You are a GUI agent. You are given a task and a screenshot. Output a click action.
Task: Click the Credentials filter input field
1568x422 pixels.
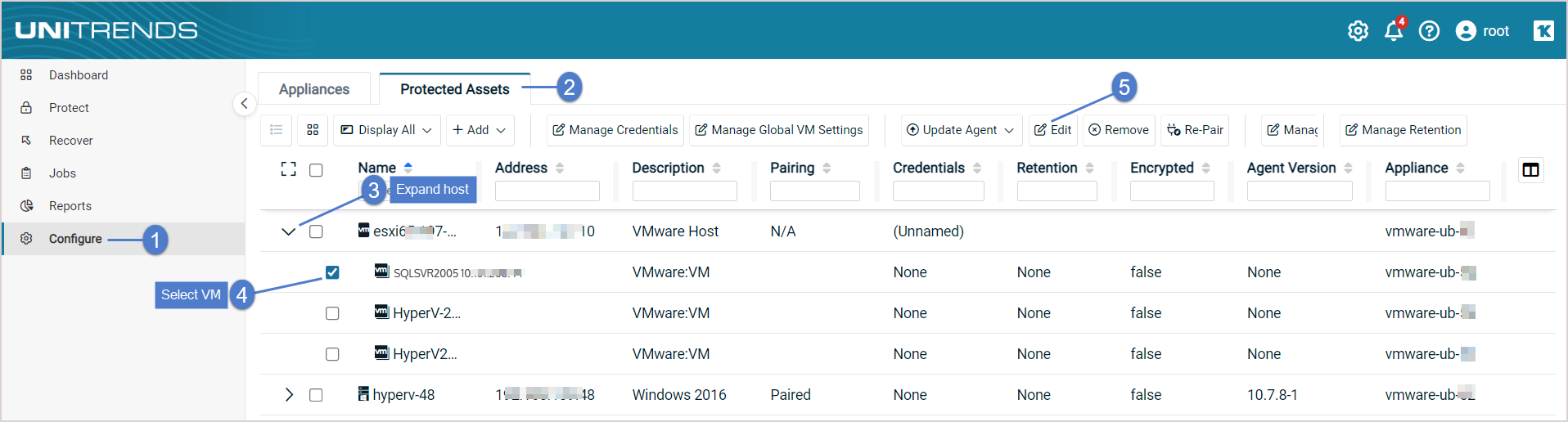pyautogui.click(x=939, y=191)
